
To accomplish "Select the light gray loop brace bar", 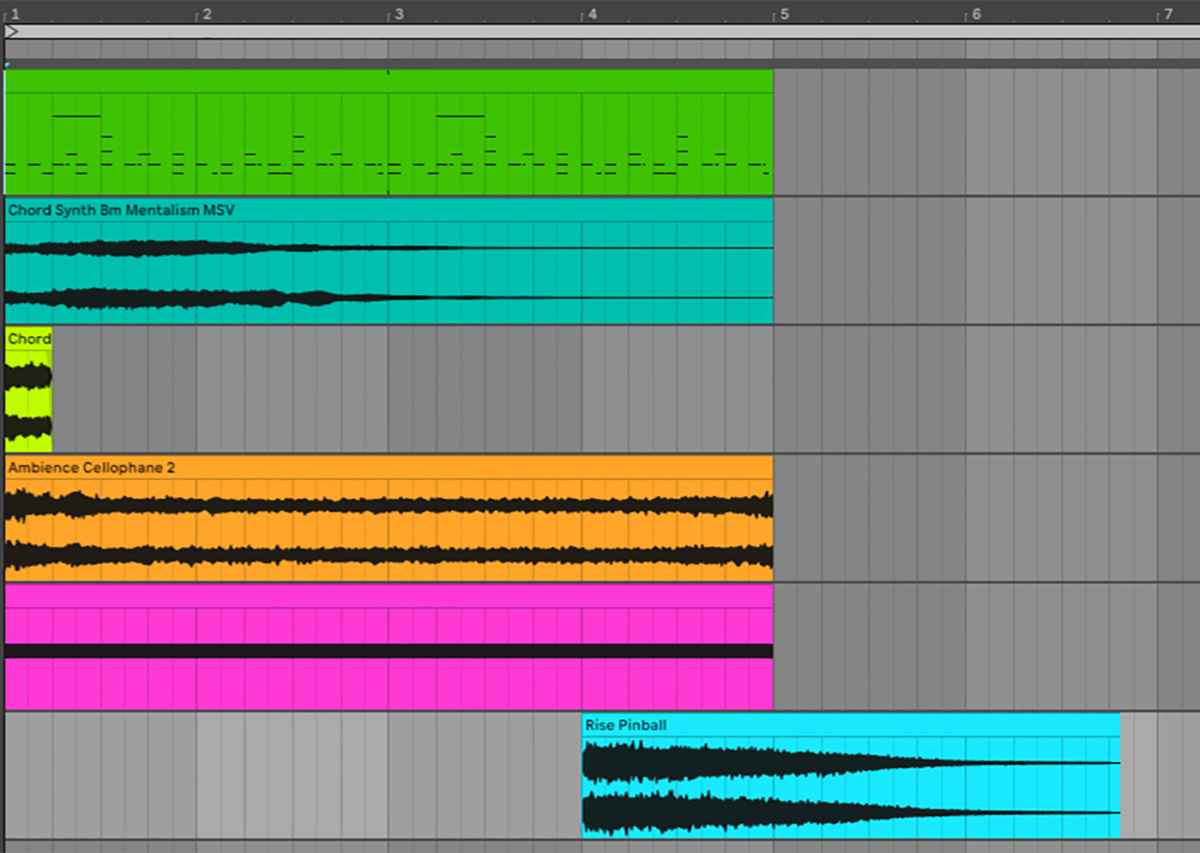I will click(x=602, y=32).
